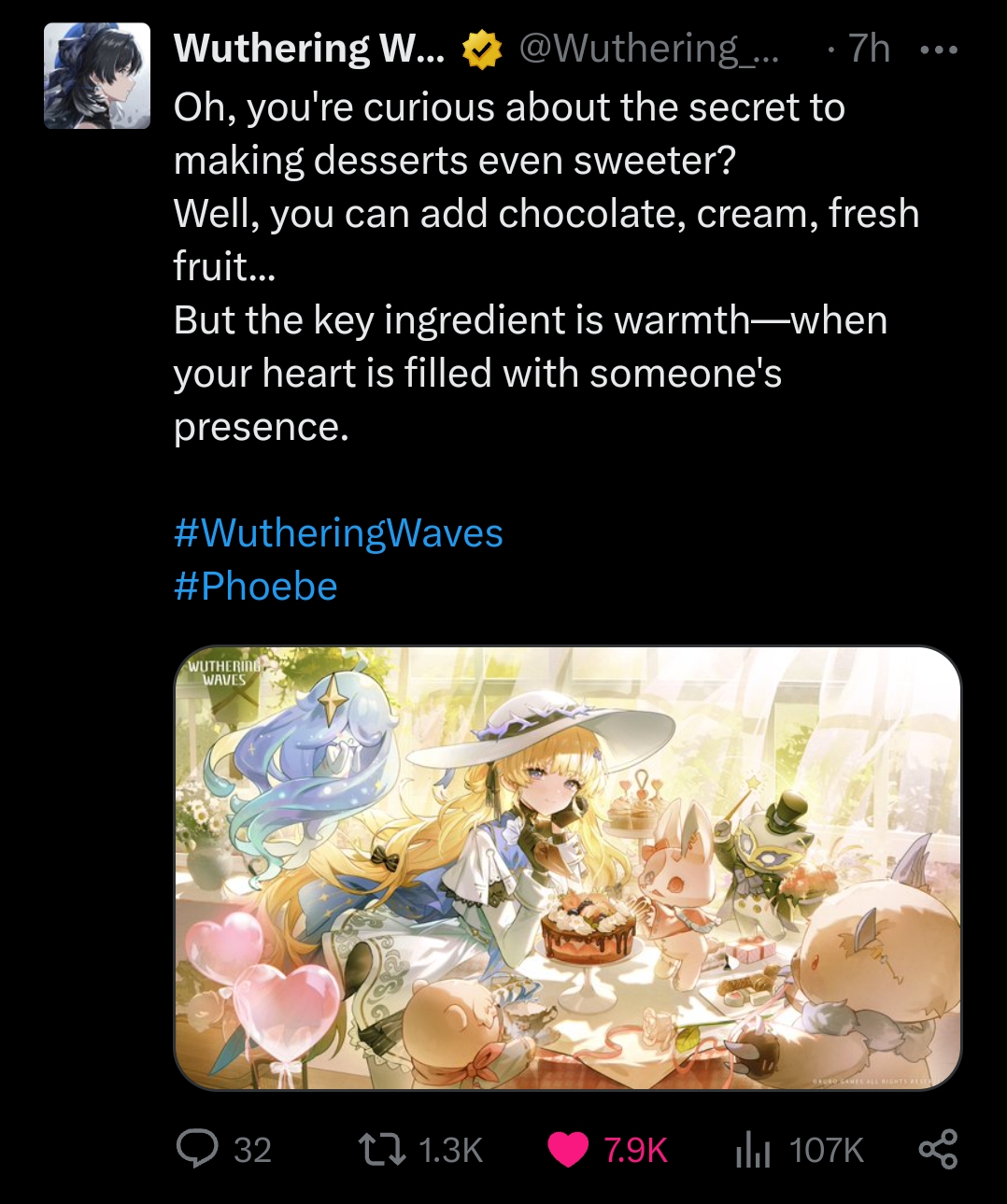Click the @Wuthering_... handle text
The height and width of the screenshot is (1204, 1007).
[x=648, y=49]
